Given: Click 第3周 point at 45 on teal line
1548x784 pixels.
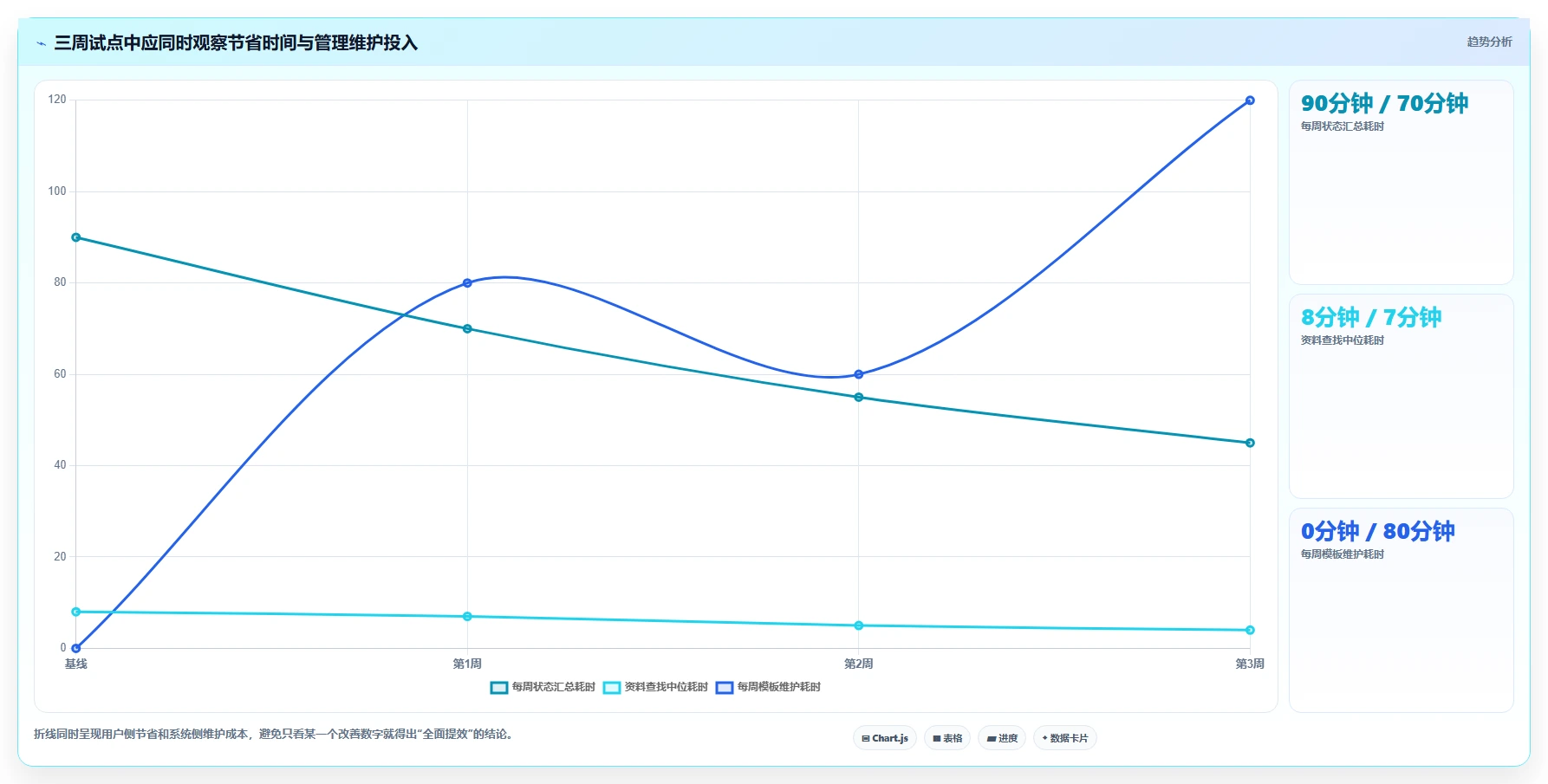Looking at the screenshot, I should [x=1250, y=443].
